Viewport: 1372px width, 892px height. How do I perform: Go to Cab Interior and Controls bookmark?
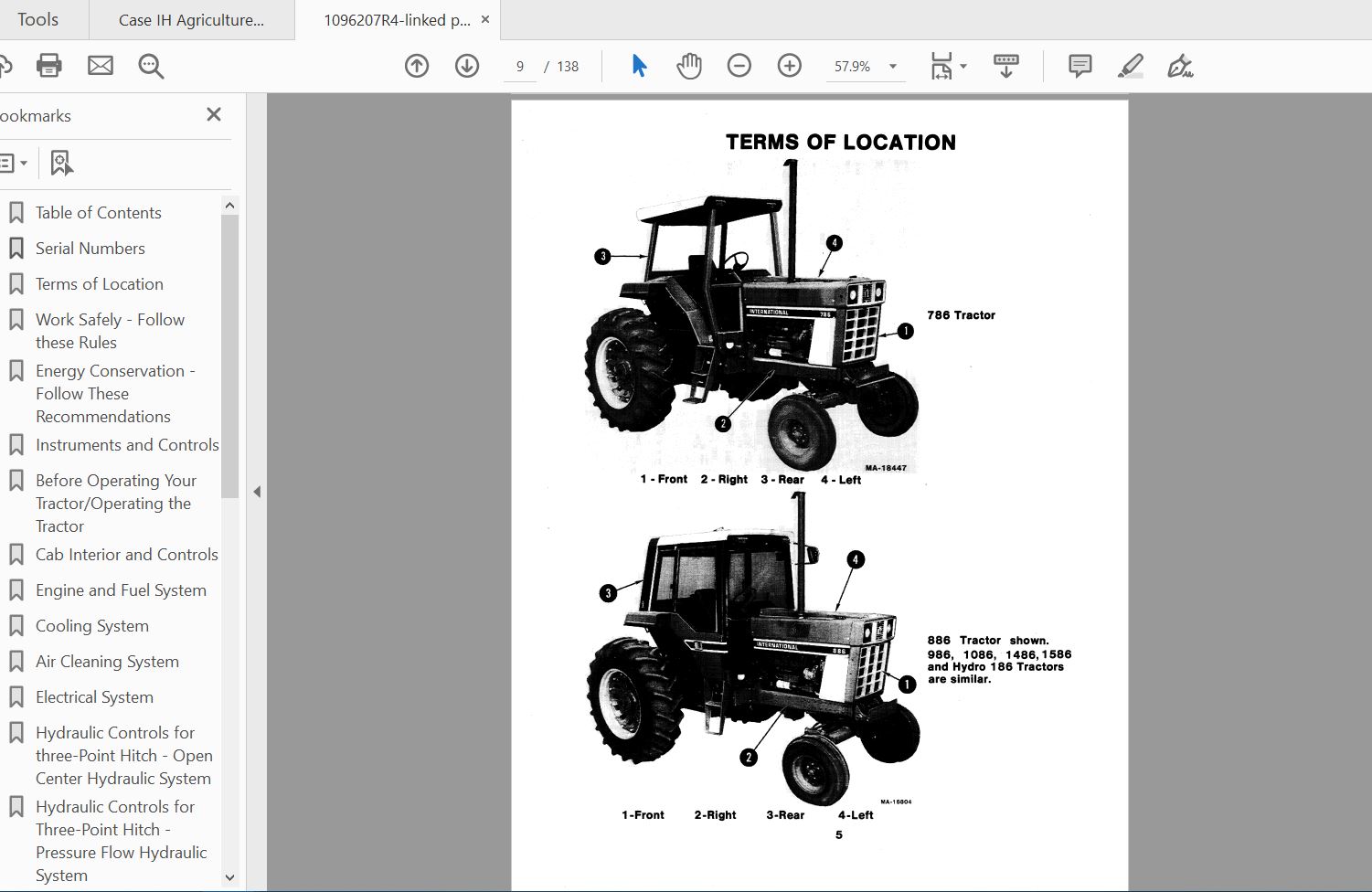(126, 554)
